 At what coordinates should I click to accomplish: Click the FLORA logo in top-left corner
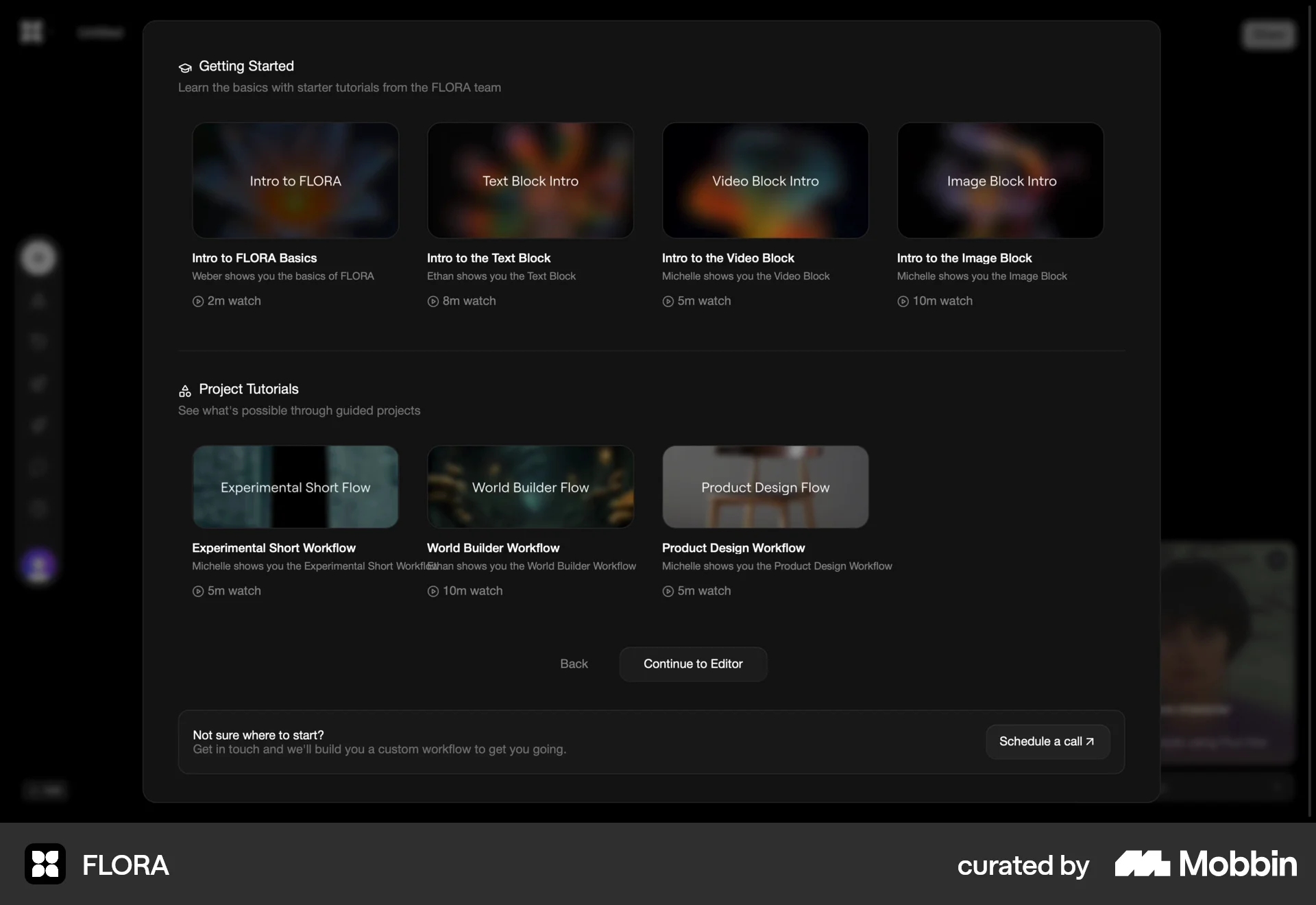click(32, 32)
